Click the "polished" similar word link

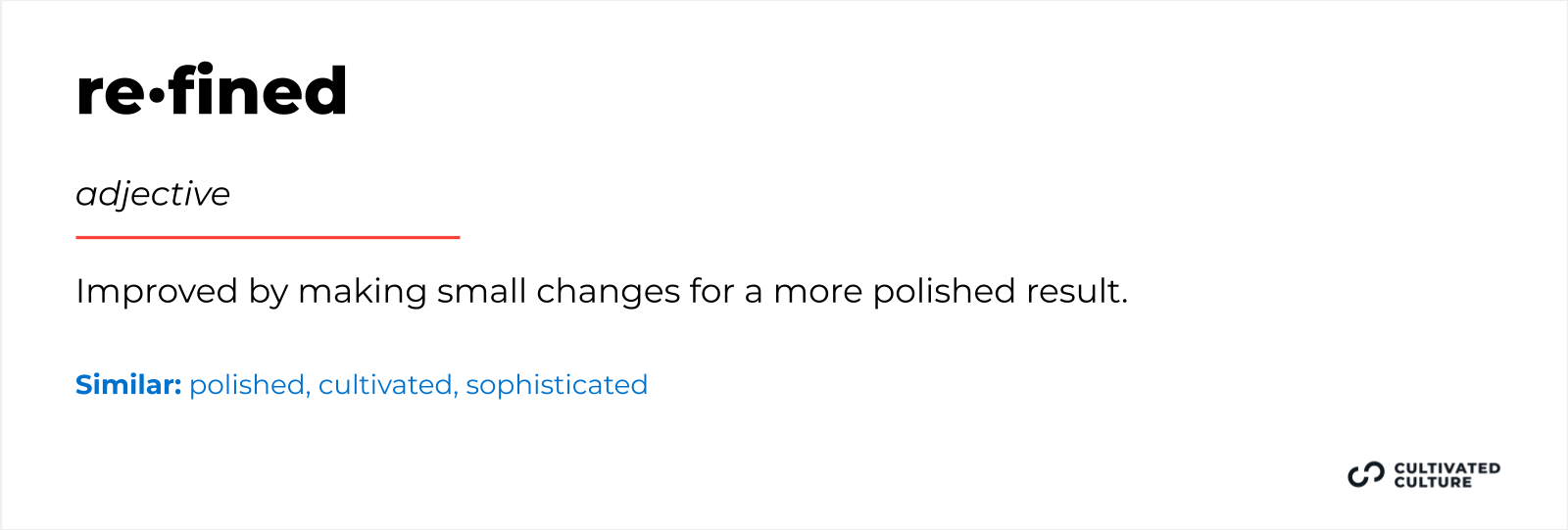coord(249,385)
